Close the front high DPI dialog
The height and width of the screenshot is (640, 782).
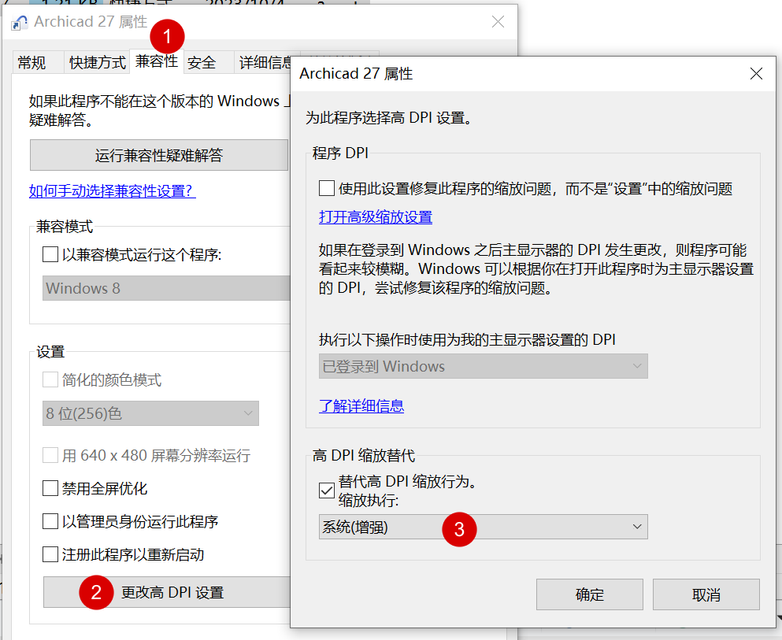(756, 74)
